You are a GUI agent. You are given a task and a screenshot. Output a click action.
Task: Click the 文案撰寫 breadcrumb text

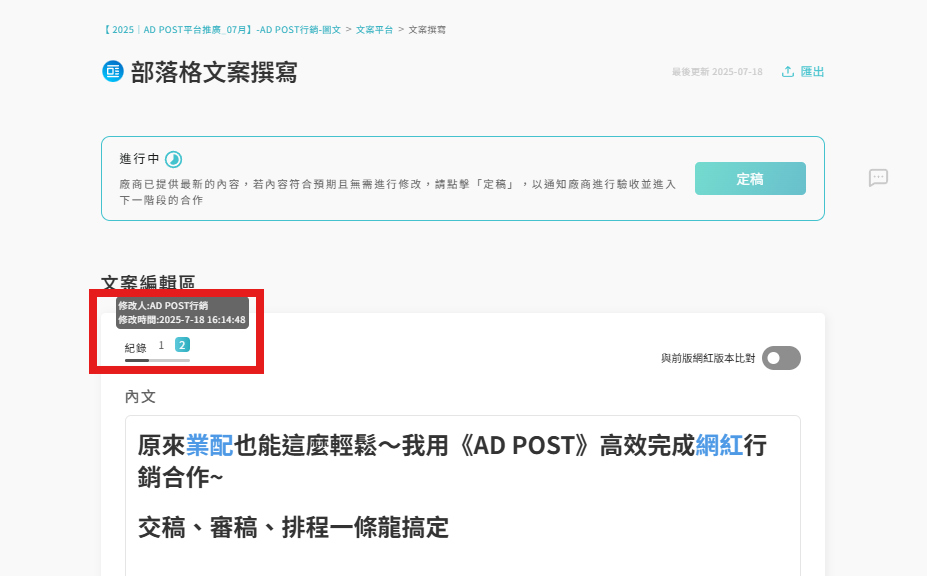pyautogui.click(x=427, y=30)
